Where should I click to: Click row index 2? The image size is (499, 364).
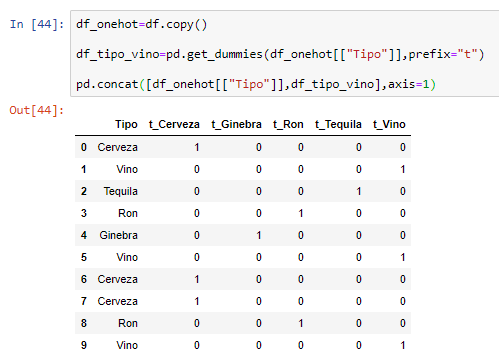84,191
